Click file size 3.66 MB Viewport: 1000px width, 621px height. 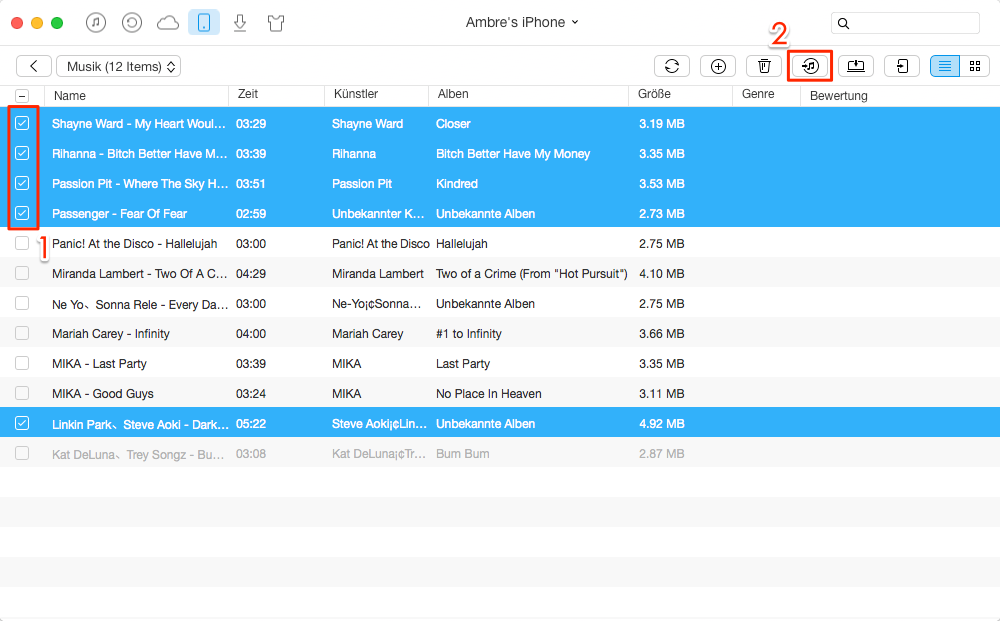click(x=661, y=333)
